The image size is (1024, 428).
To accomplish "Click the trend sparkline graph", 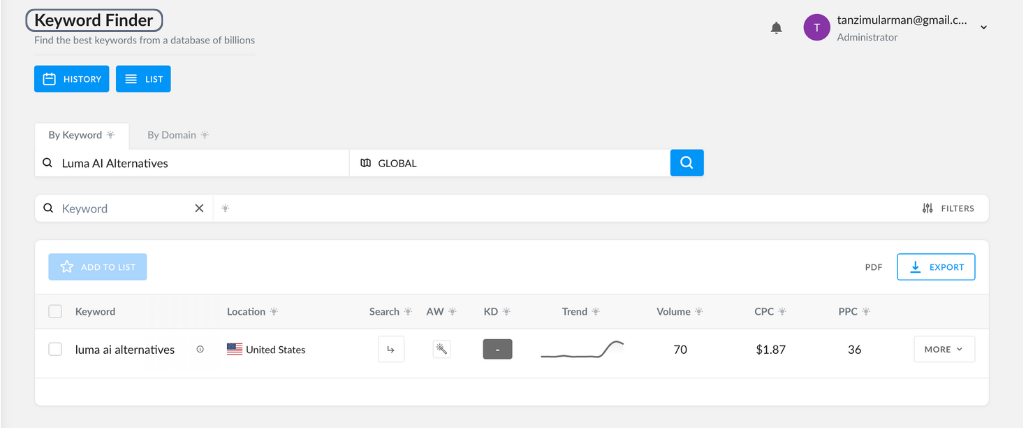I will [x=583, y=350].
